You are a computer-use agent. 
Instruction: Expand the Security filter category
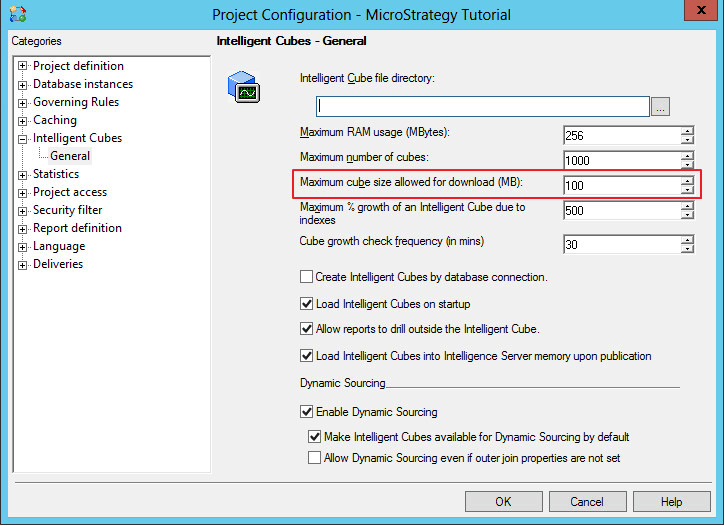(22, 211)
